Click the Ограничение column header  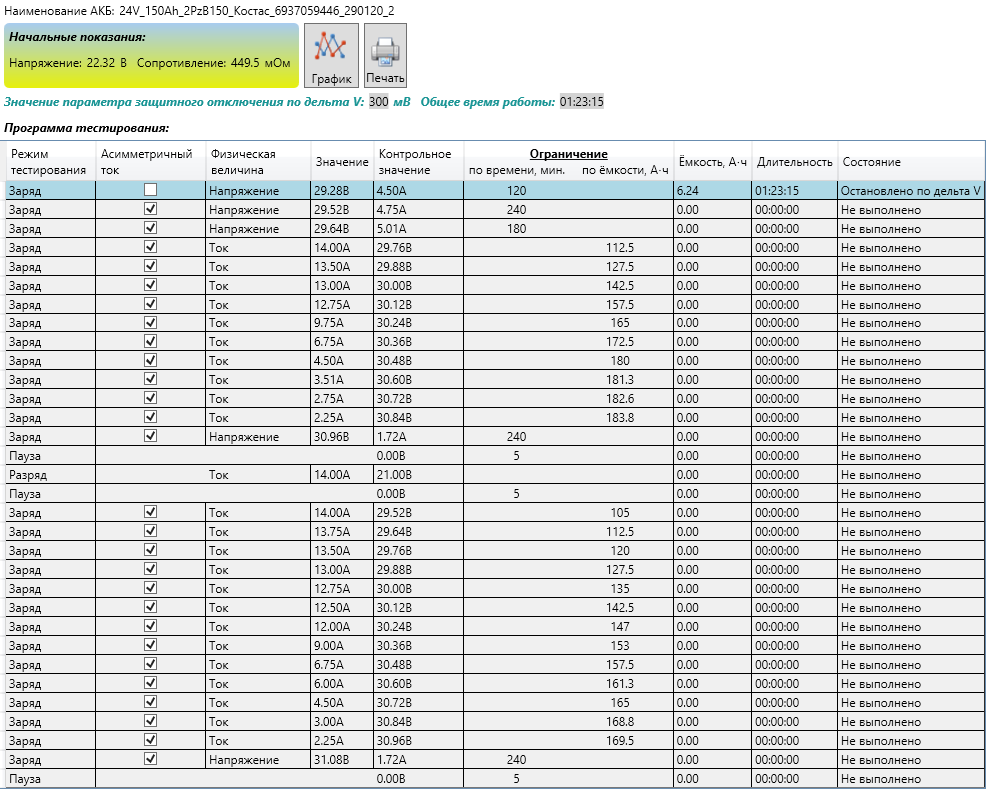[568, 154]
